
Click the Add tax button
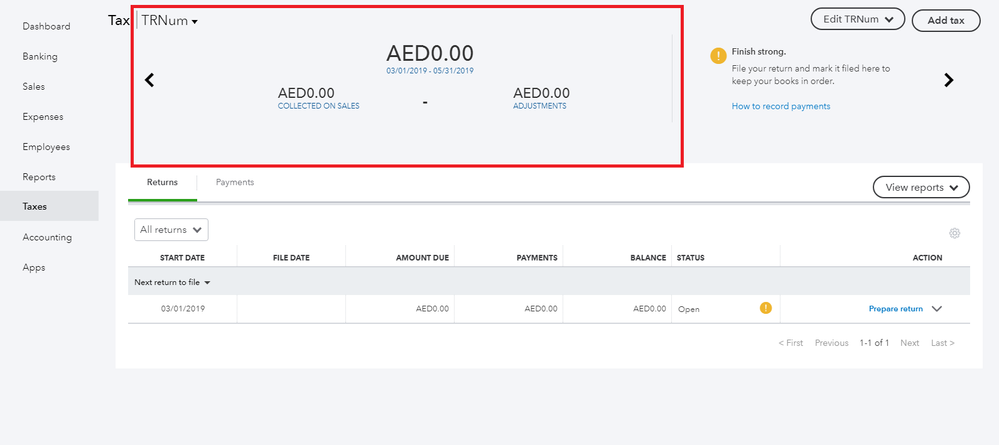pos(946,20)
